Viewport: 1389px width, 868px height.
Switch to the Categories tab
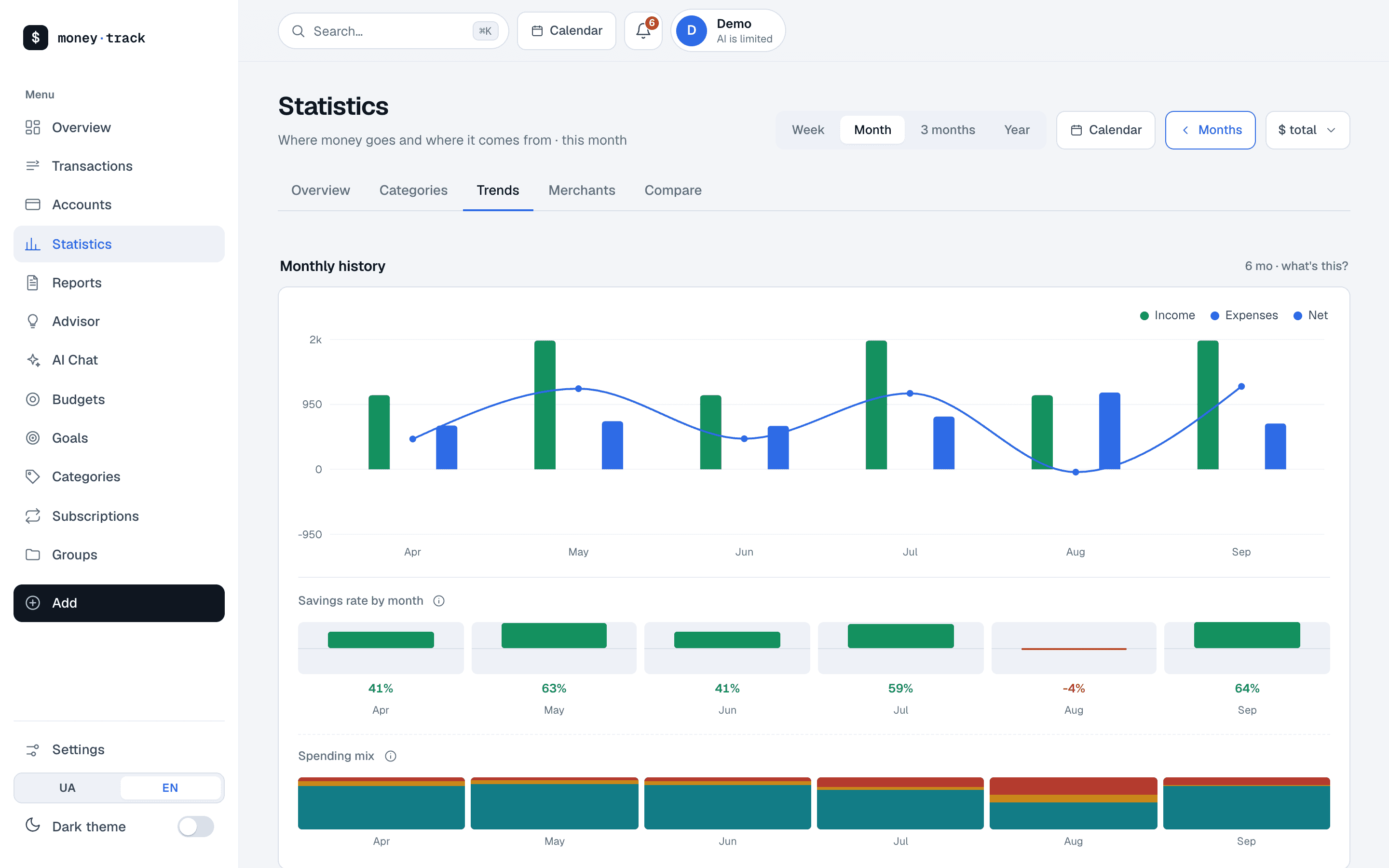413,190
